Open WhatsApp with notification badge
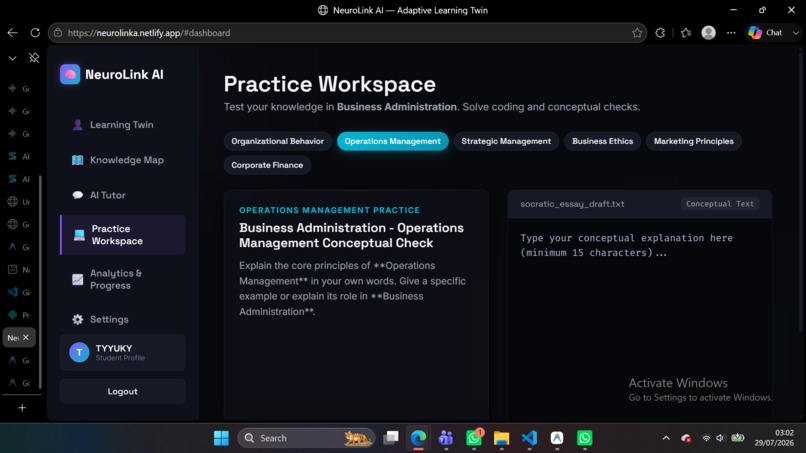This screenshot has height=453, width=806. (x=474, y=438)
